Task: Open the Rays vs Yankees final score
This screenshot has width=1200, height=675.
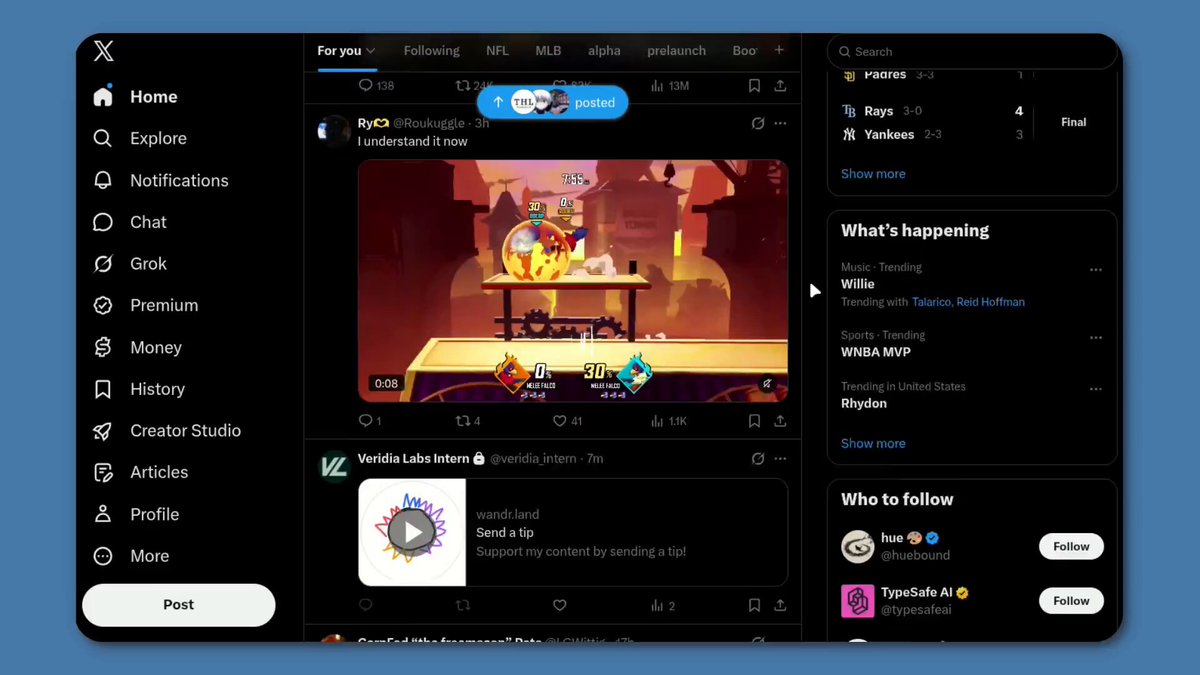Action: click(x=972, y=123)
